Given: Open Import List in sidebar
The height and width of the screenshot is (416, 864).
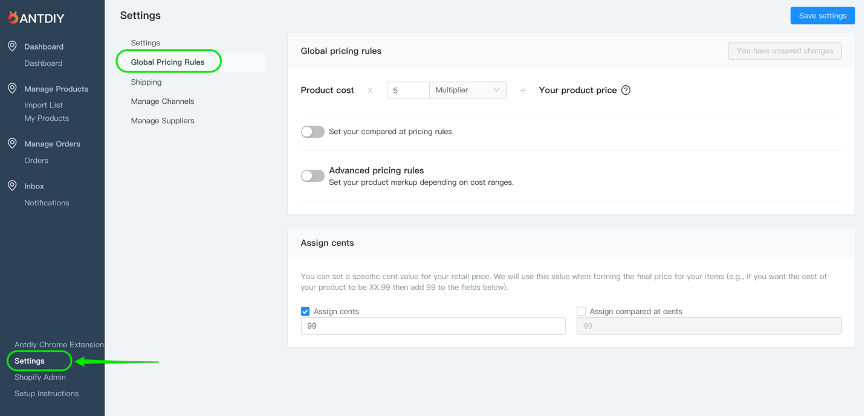Looking at the screenshot, I should (44, 105).
